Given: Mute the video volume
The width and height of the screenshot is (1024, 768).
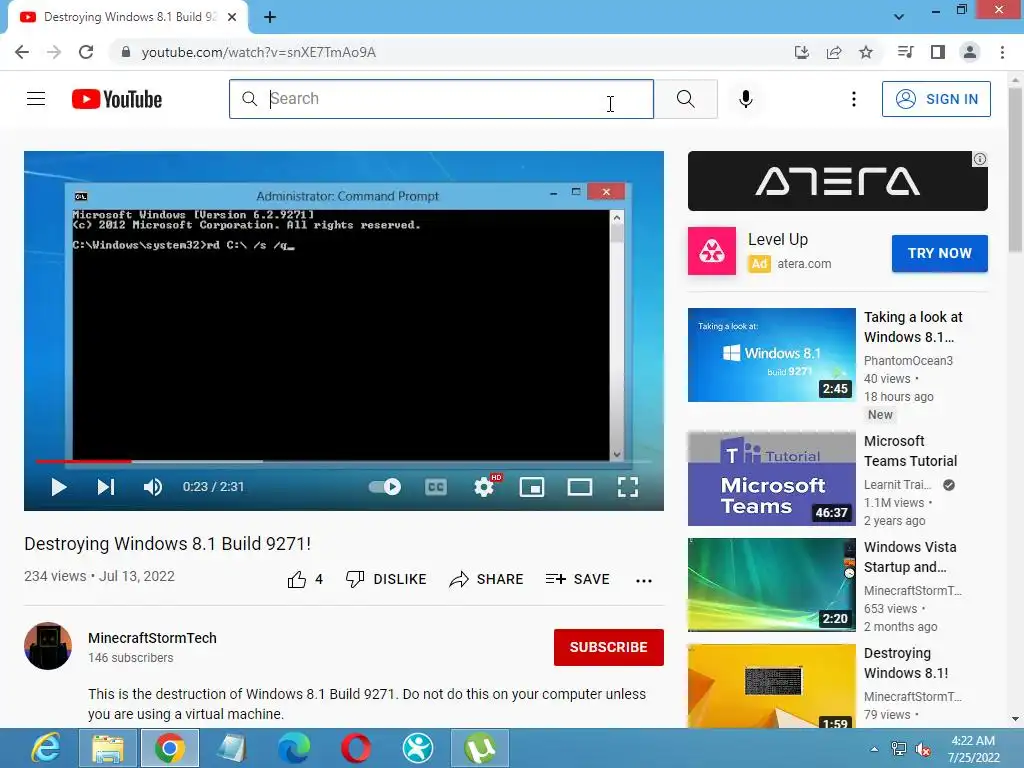Looking at the screenshot, I should [x=153, y=487].
